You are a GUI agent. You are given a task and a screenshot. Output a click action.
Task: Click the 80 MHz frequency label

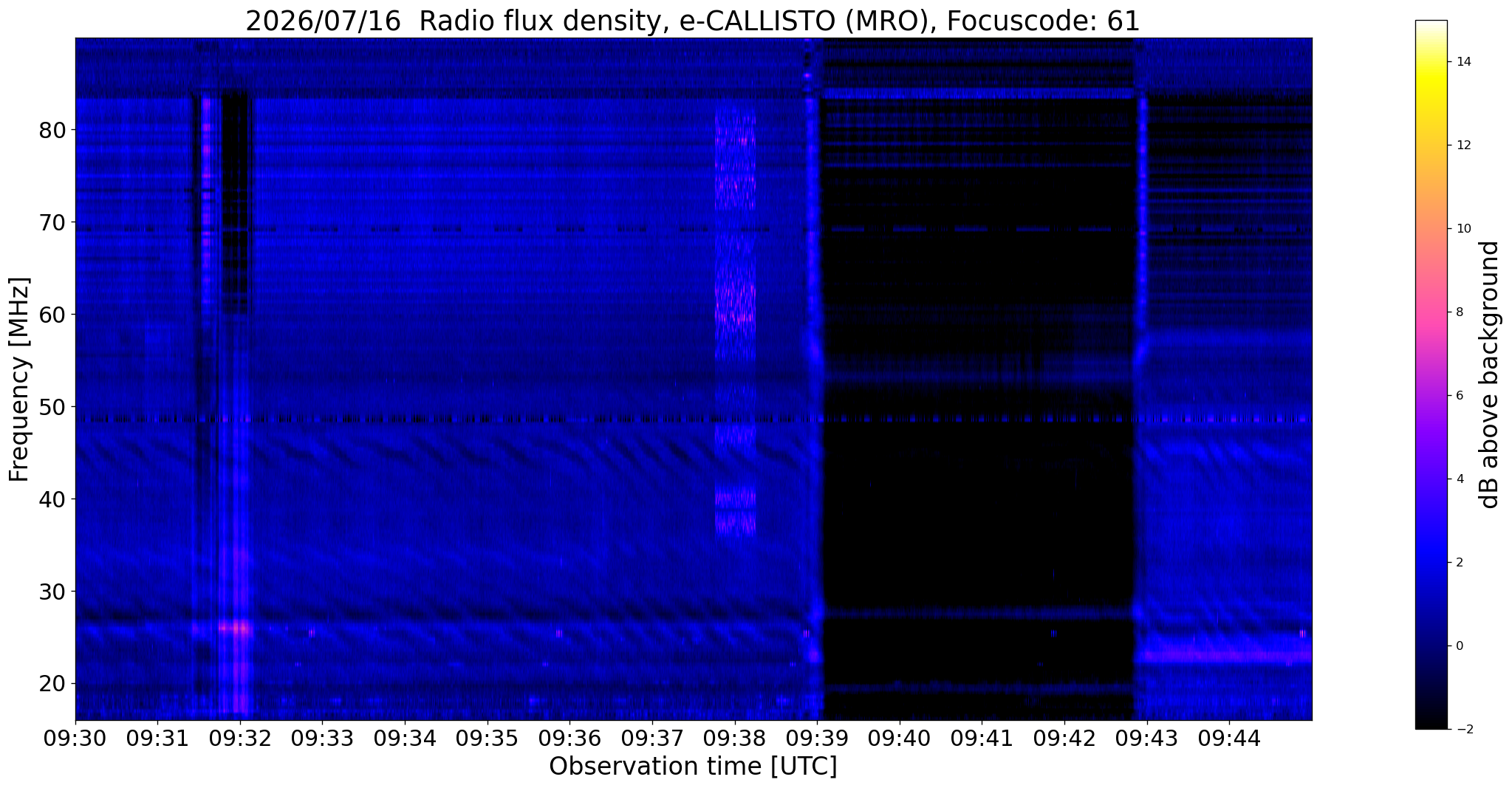pos(52,130)
